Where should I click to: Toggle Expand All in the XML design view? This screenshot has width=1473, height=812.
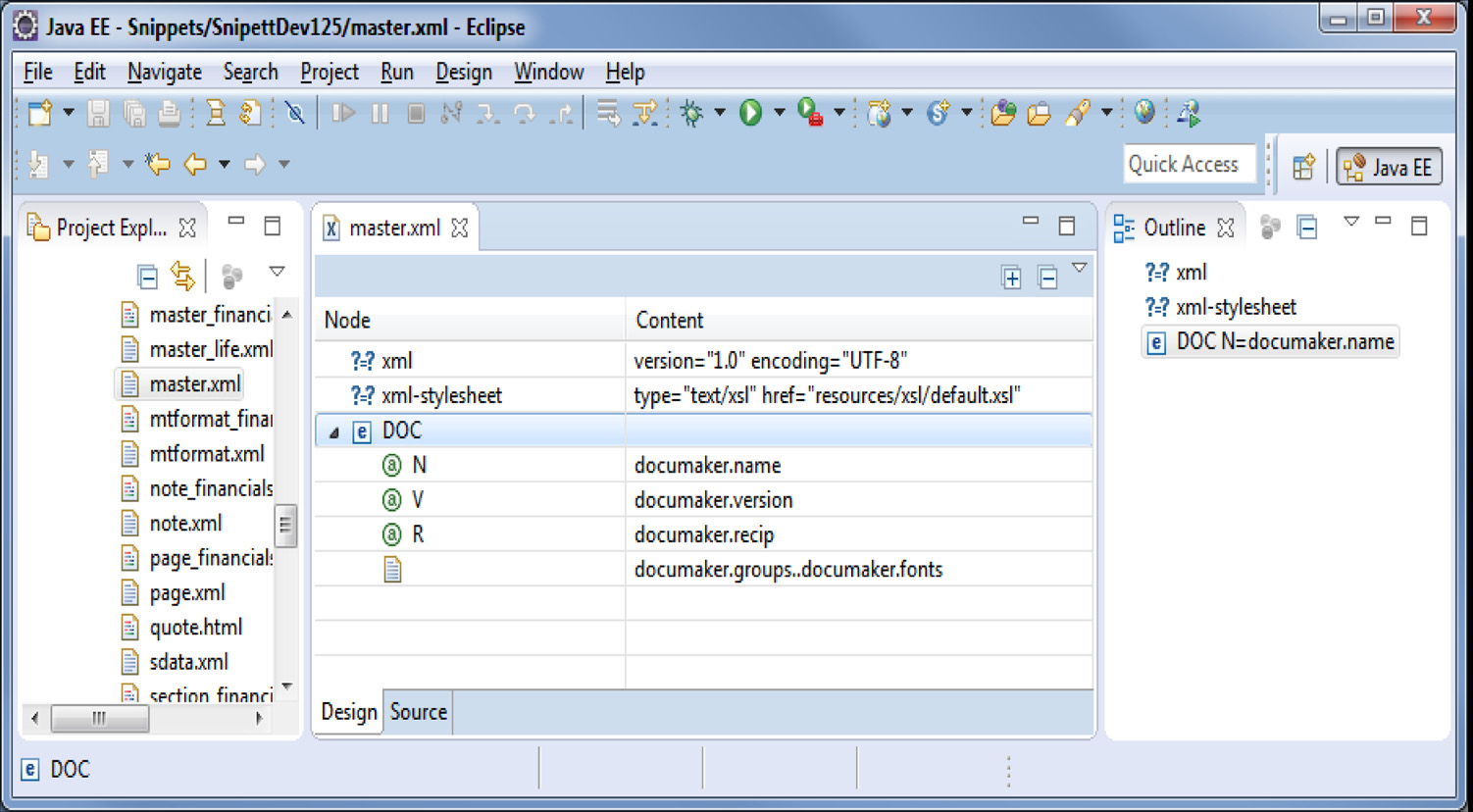[x=1011, y=278]
